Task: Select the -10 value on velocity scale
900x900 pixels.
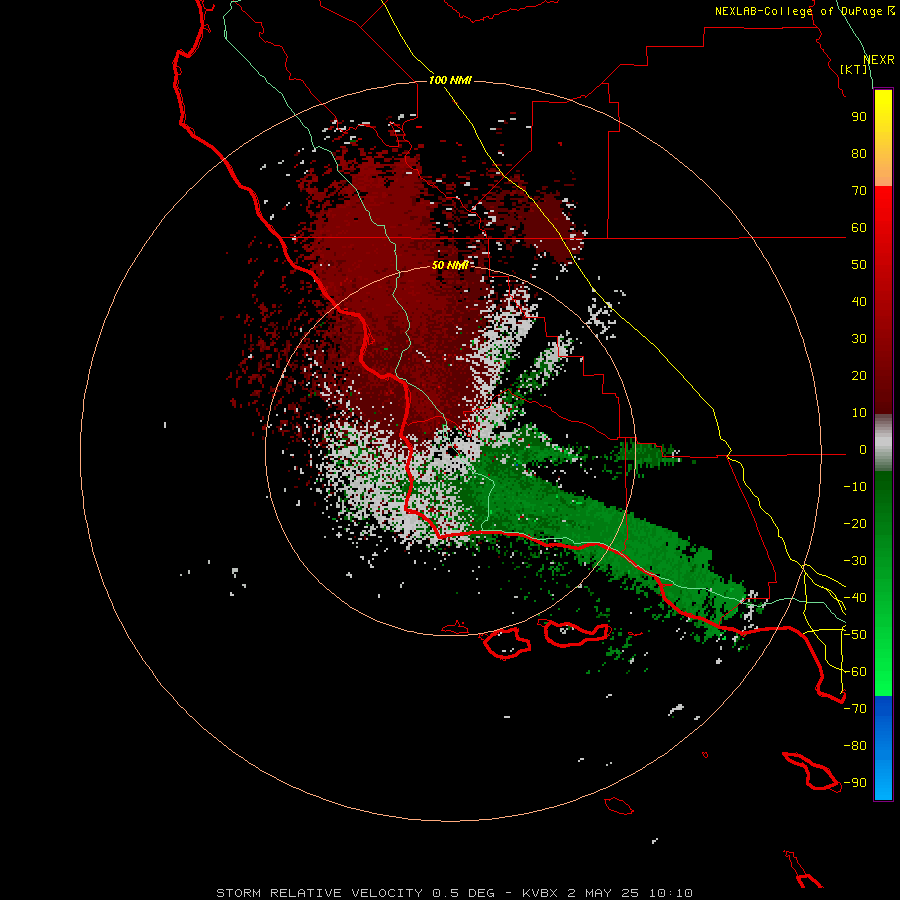Action: click(x=855, y=487)
